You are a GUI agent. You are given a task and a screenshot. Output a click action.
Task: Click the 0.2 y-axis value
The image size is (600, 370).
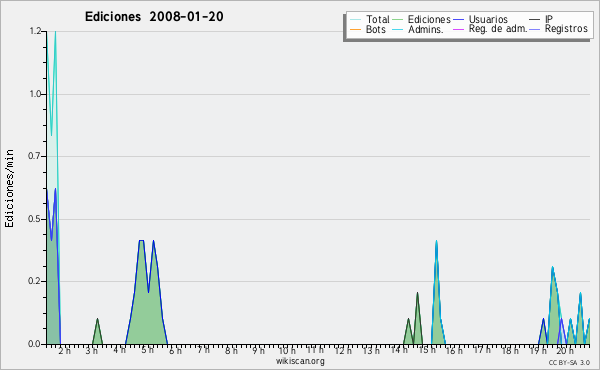point(35,281)
